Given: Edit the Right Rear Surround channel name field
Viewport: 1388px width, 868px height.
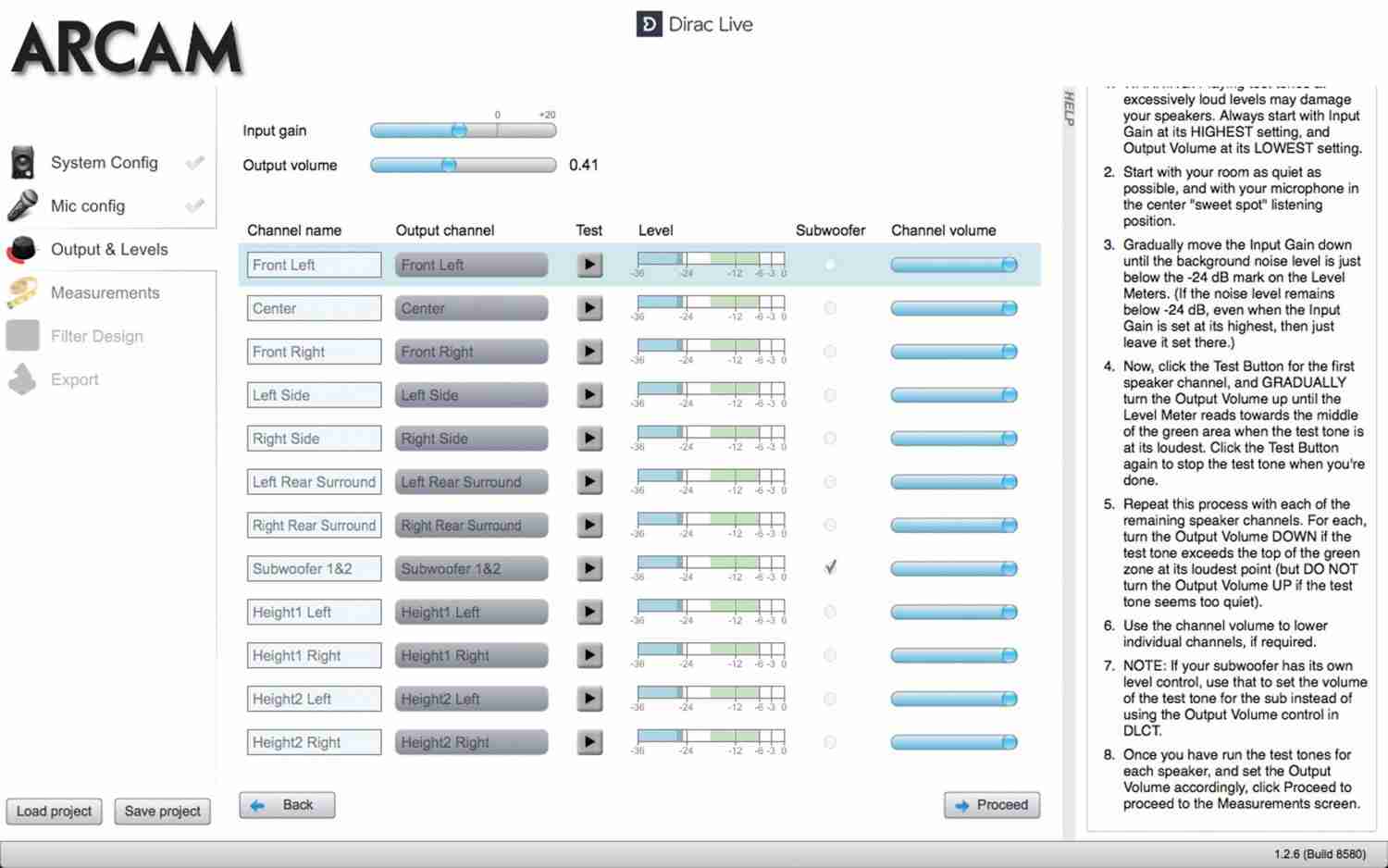Looking at the screenshot, I should tap(314, 526).
